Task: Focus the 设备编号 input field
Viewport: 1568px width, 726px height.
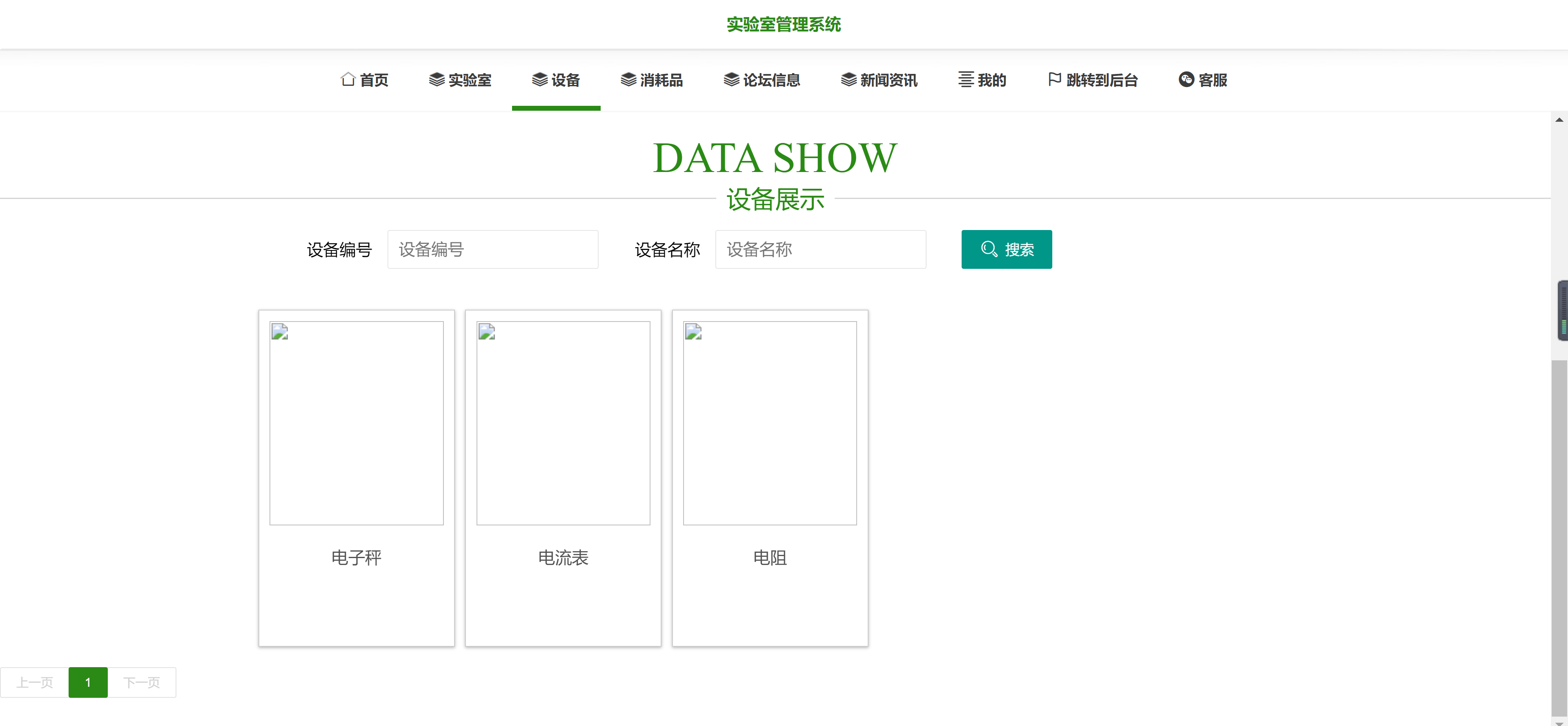Action: pyautogui.click(x=492, y=249)
